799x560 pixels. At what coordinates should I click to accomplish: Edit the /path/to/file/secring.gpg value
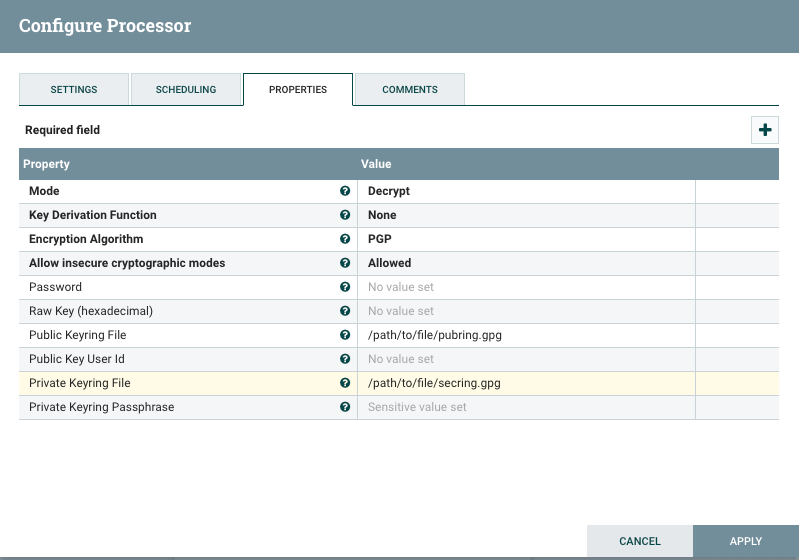(526, 383)
